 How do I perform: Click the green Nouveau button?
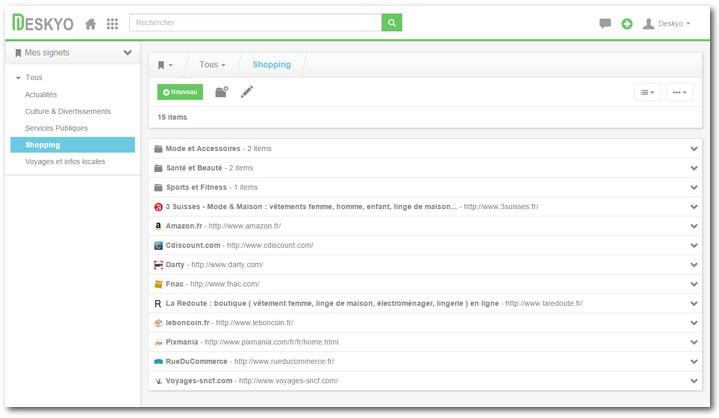click(x=180, y=92)
